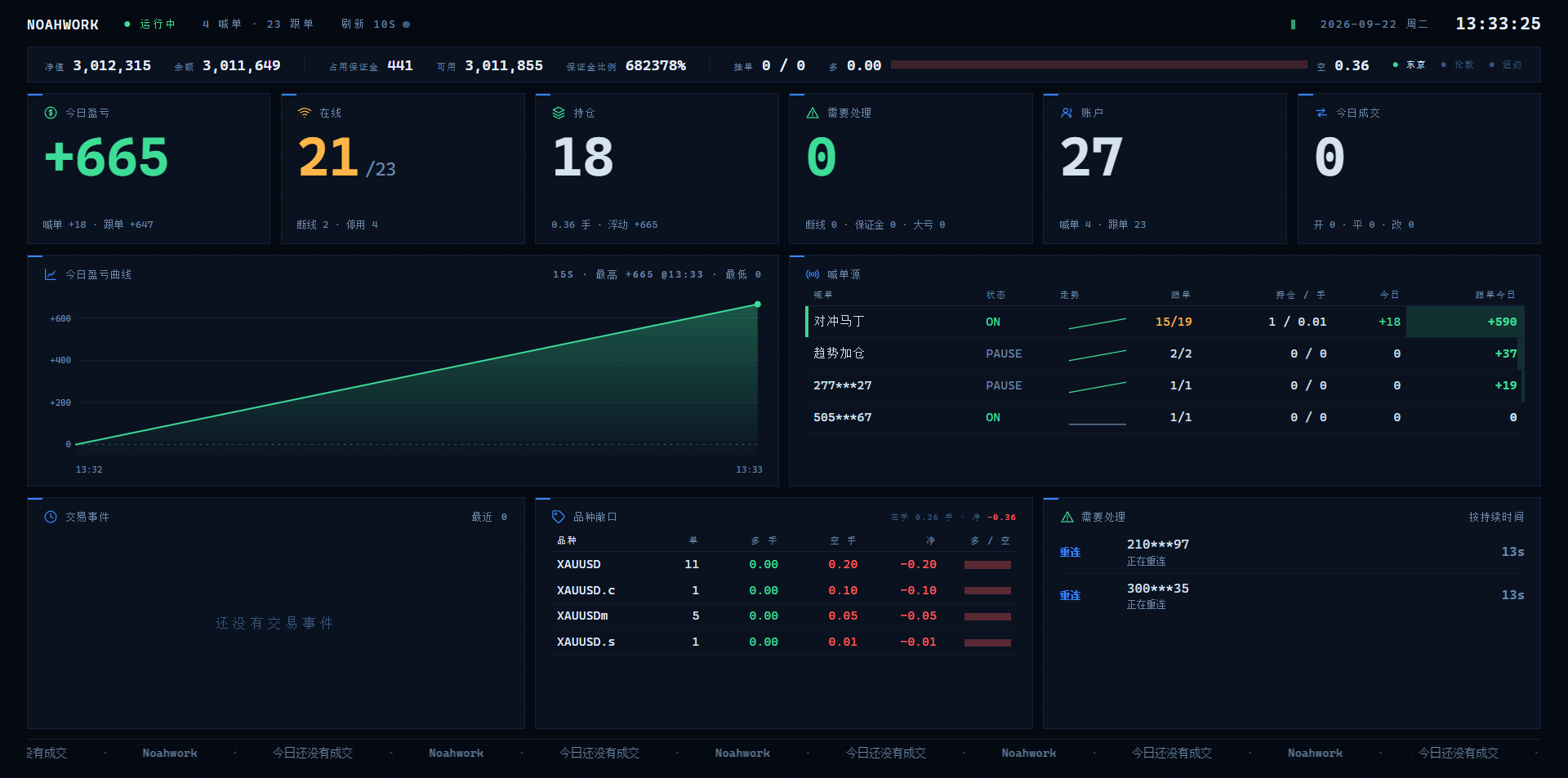Select the 对冲马丁 signal source row
This screenshot has width=1568, height=778.
click(1165, 322)
